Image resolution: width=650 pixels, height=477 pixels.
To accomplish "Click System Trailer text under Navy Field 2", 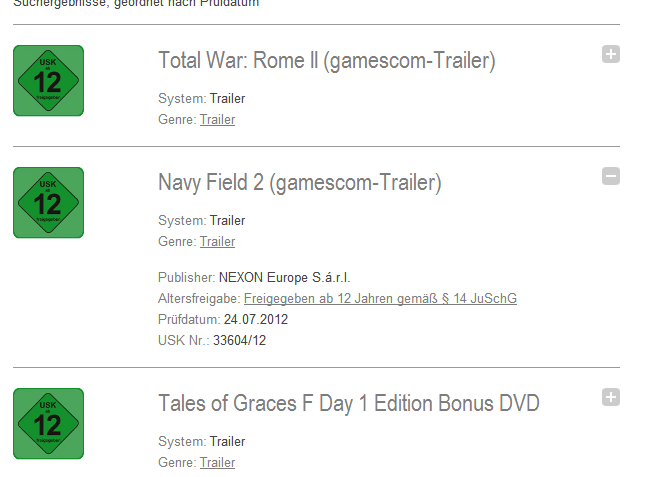I will coord(227,221).
